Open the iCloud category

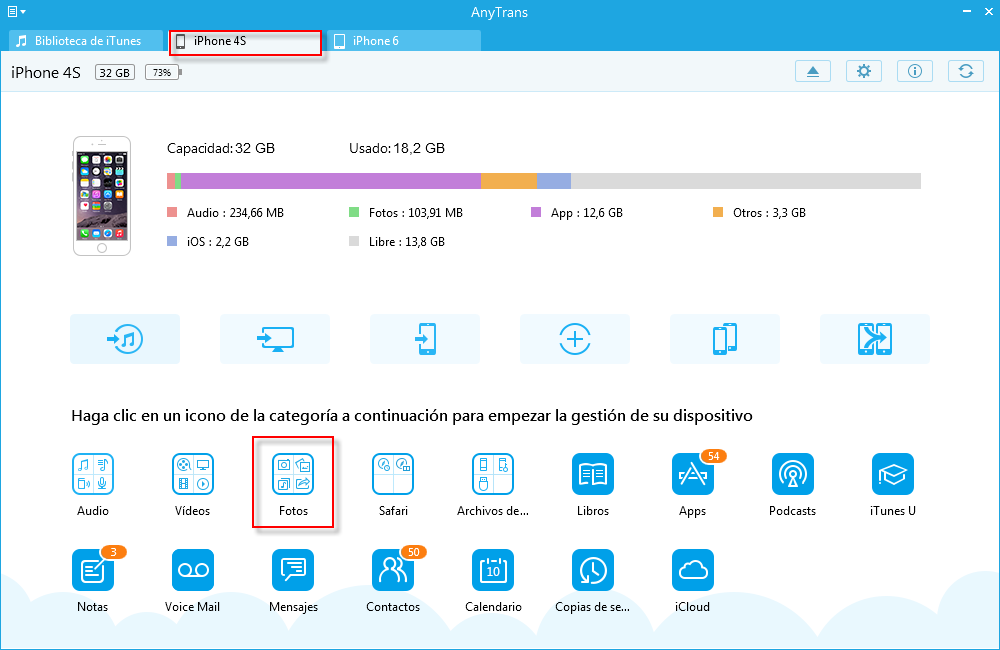tap(693, 570)
